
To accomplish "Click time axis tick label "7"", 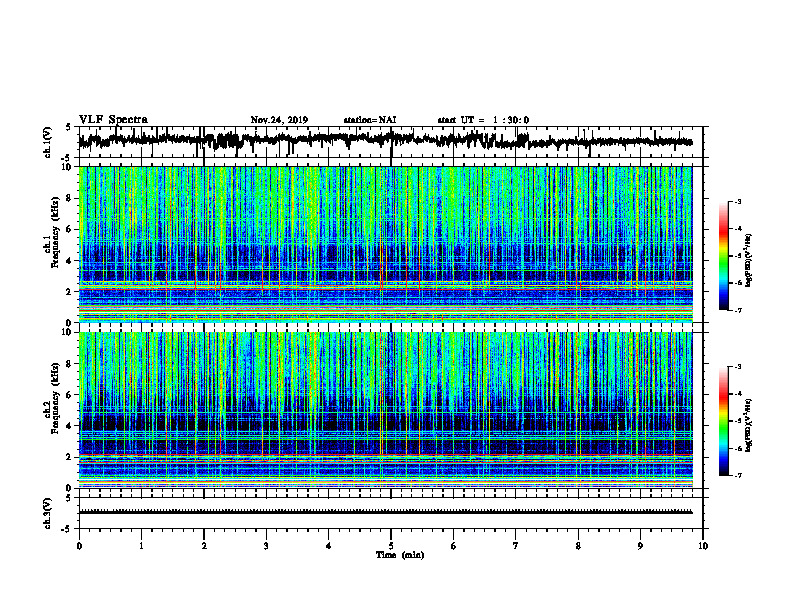I will click(x=516, y=546).
